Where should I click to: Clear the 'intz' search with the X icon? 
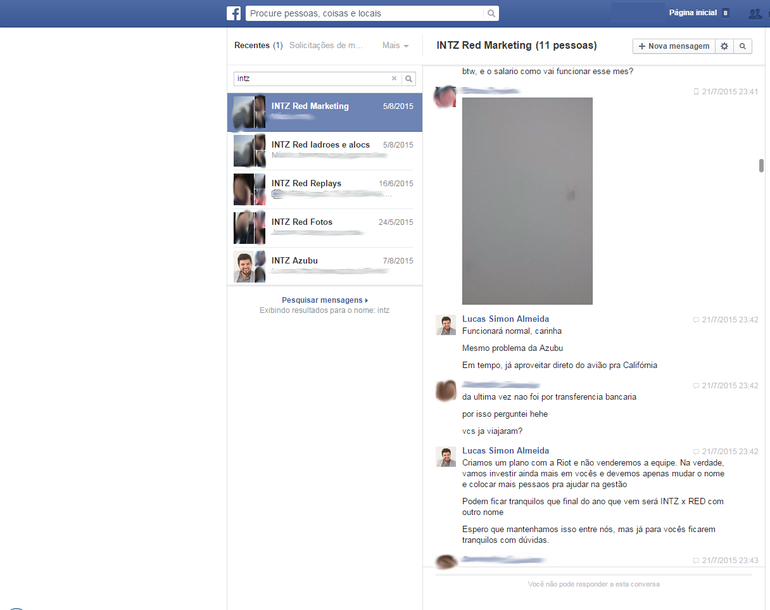pyautogui.click(x=394, y=79)
